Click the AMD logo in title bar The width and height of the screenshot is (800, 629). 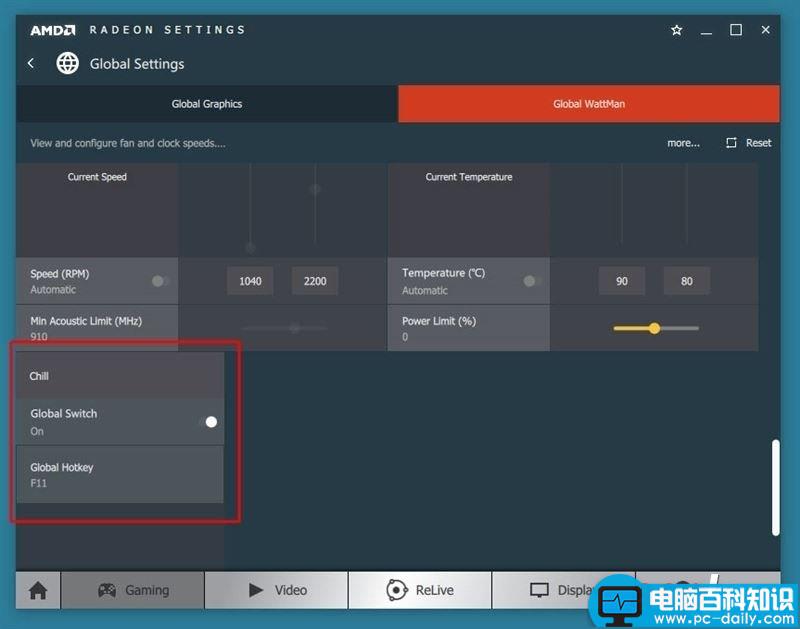(x=53, y=30)
